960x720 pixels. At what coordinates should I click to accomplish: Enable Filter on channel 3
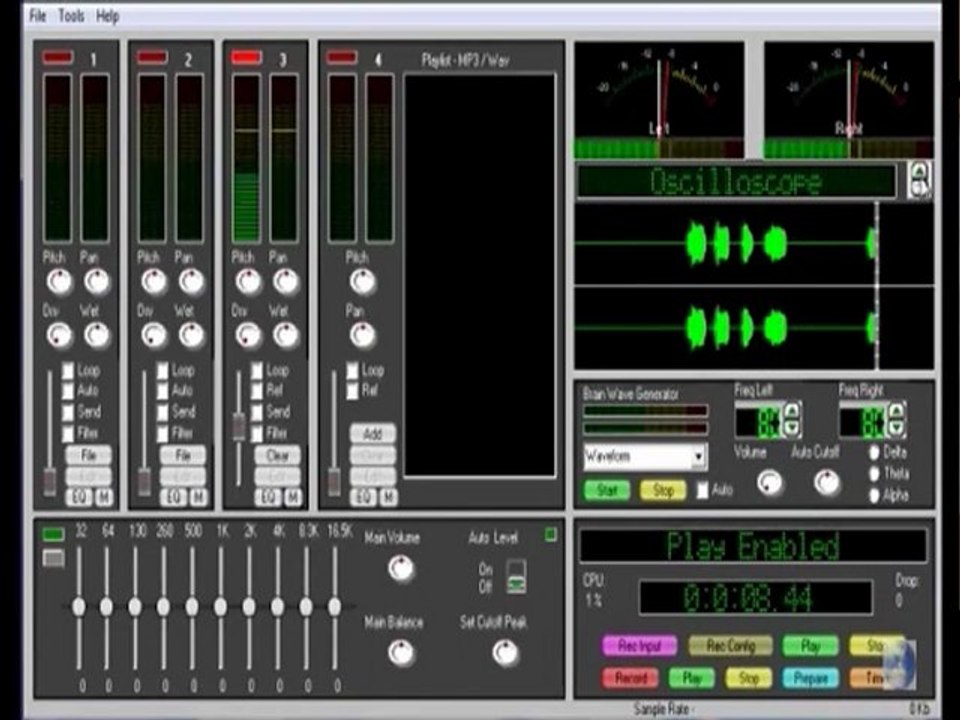click(257, 433)
